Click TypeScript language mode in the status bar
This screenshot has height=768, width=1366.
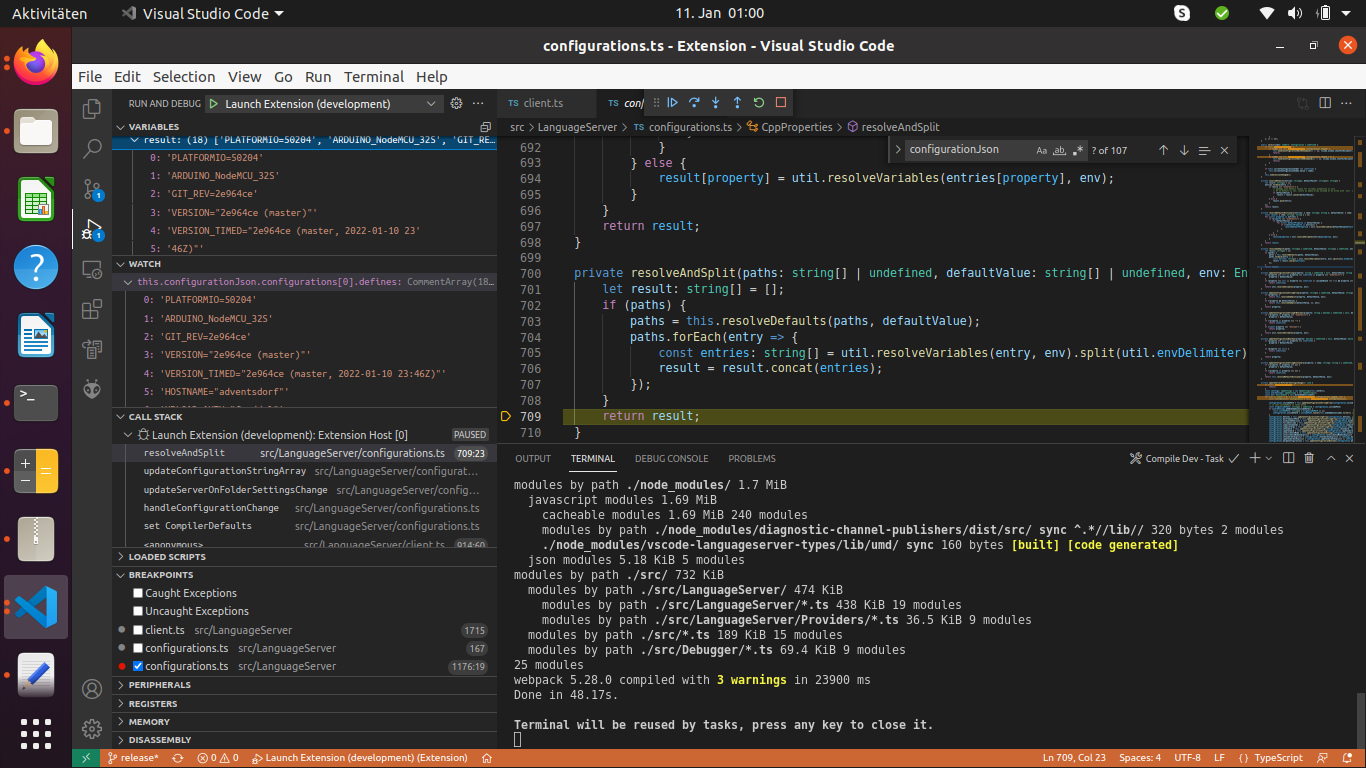tap(1279, 758)
